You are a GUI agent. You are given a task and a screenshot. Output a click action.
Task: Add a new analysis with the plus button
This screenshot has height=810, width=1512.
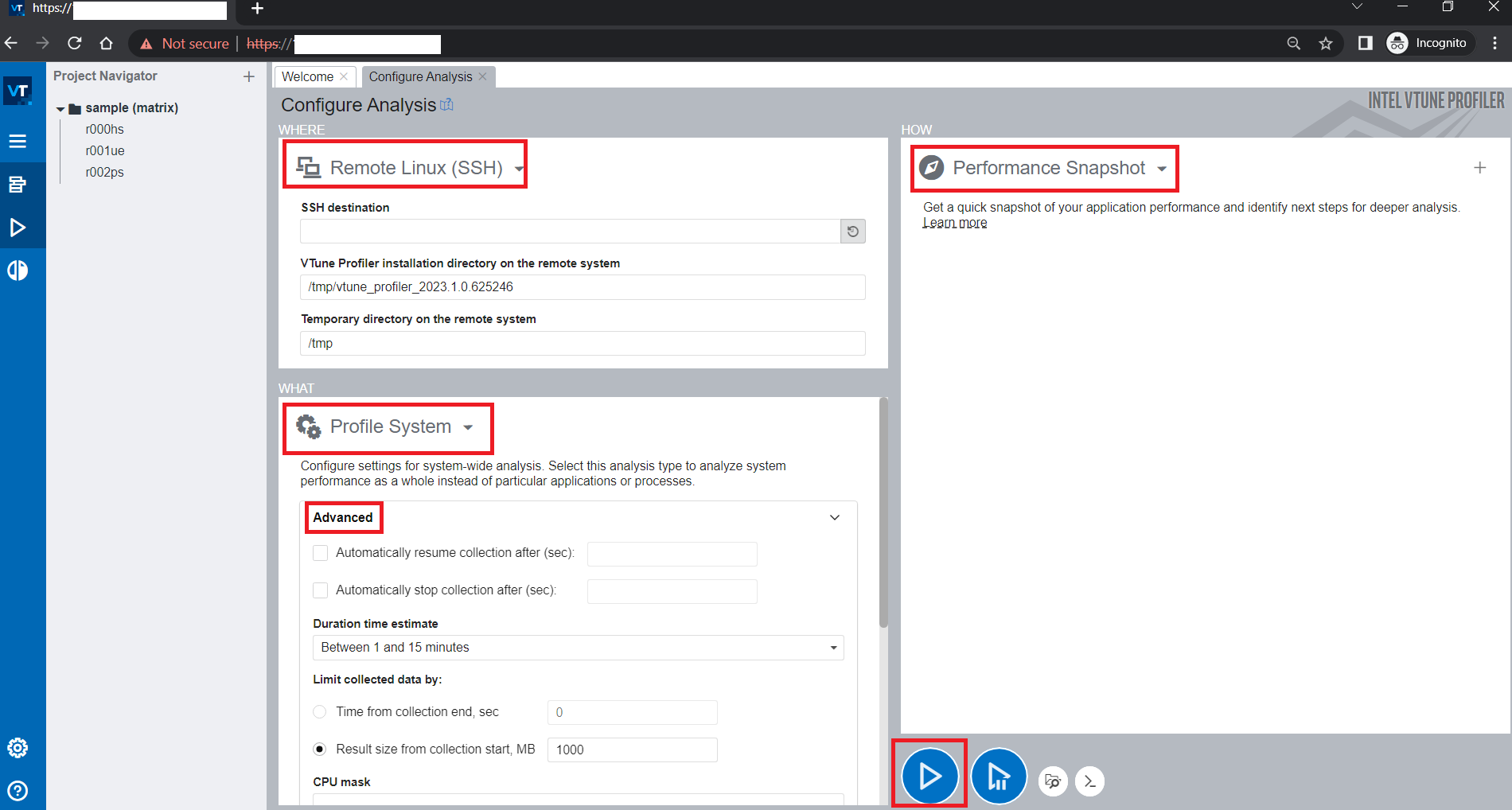[x=1479, y=167]
